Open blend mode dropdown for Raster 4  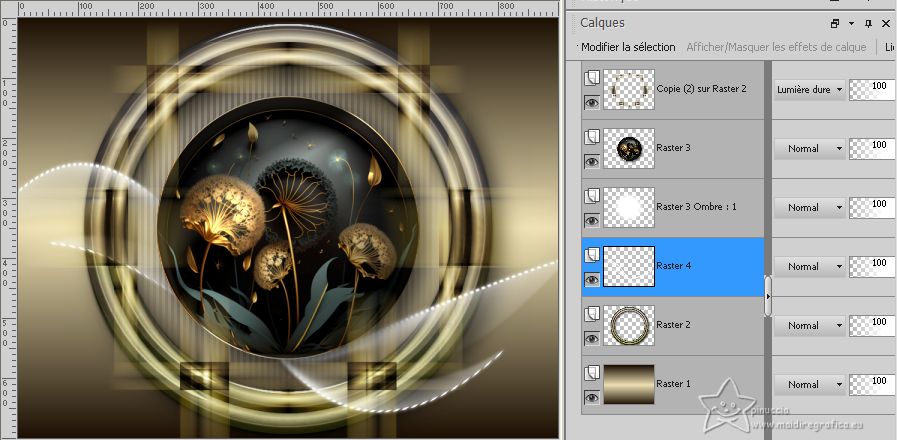pos(809,267)
